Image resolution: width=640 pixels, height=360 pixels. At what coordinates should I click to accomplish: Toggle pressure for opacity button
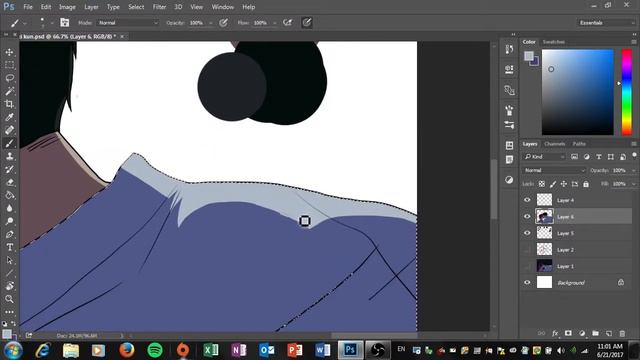point(223,23)
